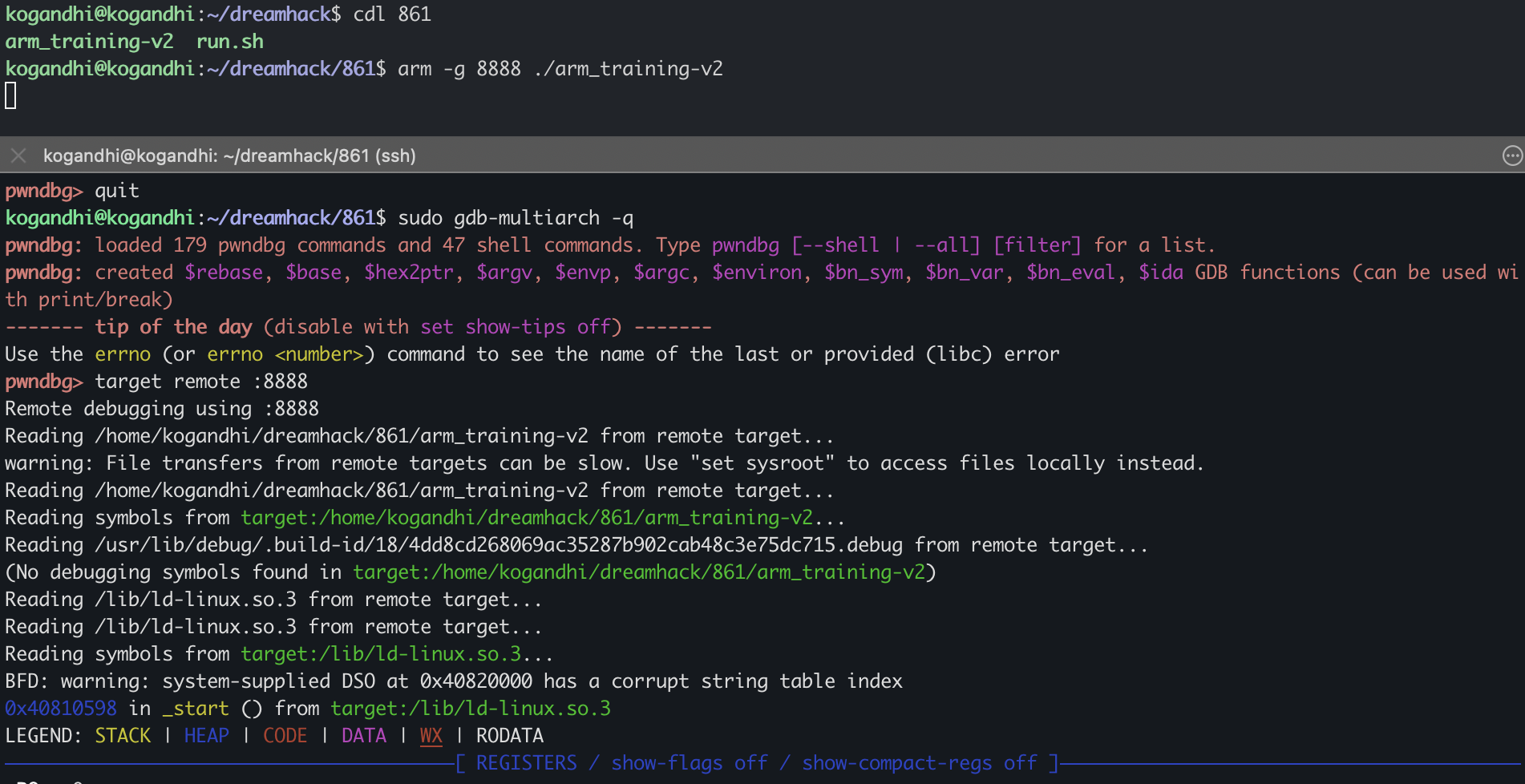Image resolution: width=1525 pixels, height=784 pixels.
Task: Click arm_training-v2 in the directory listing
Action: point(89,42)
